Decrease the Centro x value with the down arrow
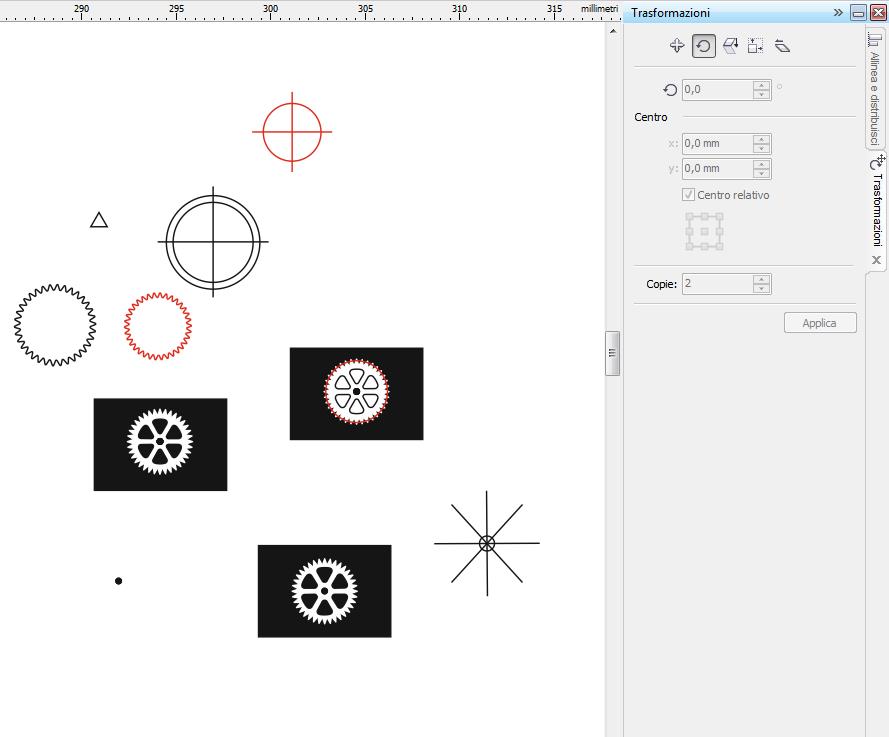Image resolution: width=889 pixels, height=737 pixels. pos(761,148)
